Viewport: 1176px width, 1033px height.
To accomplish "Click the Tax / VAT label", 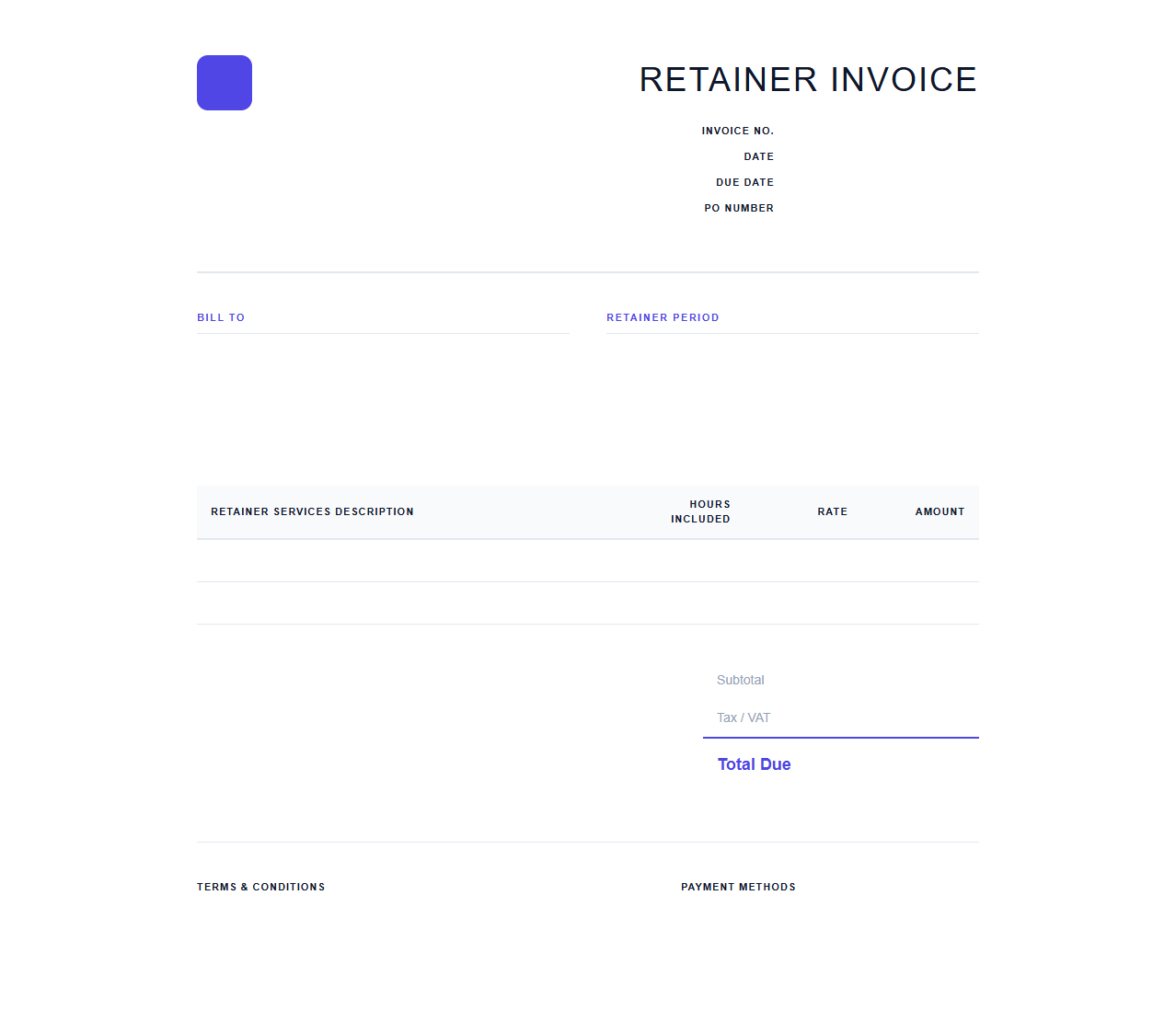I will pyautogui.click(x=744, y=717).
